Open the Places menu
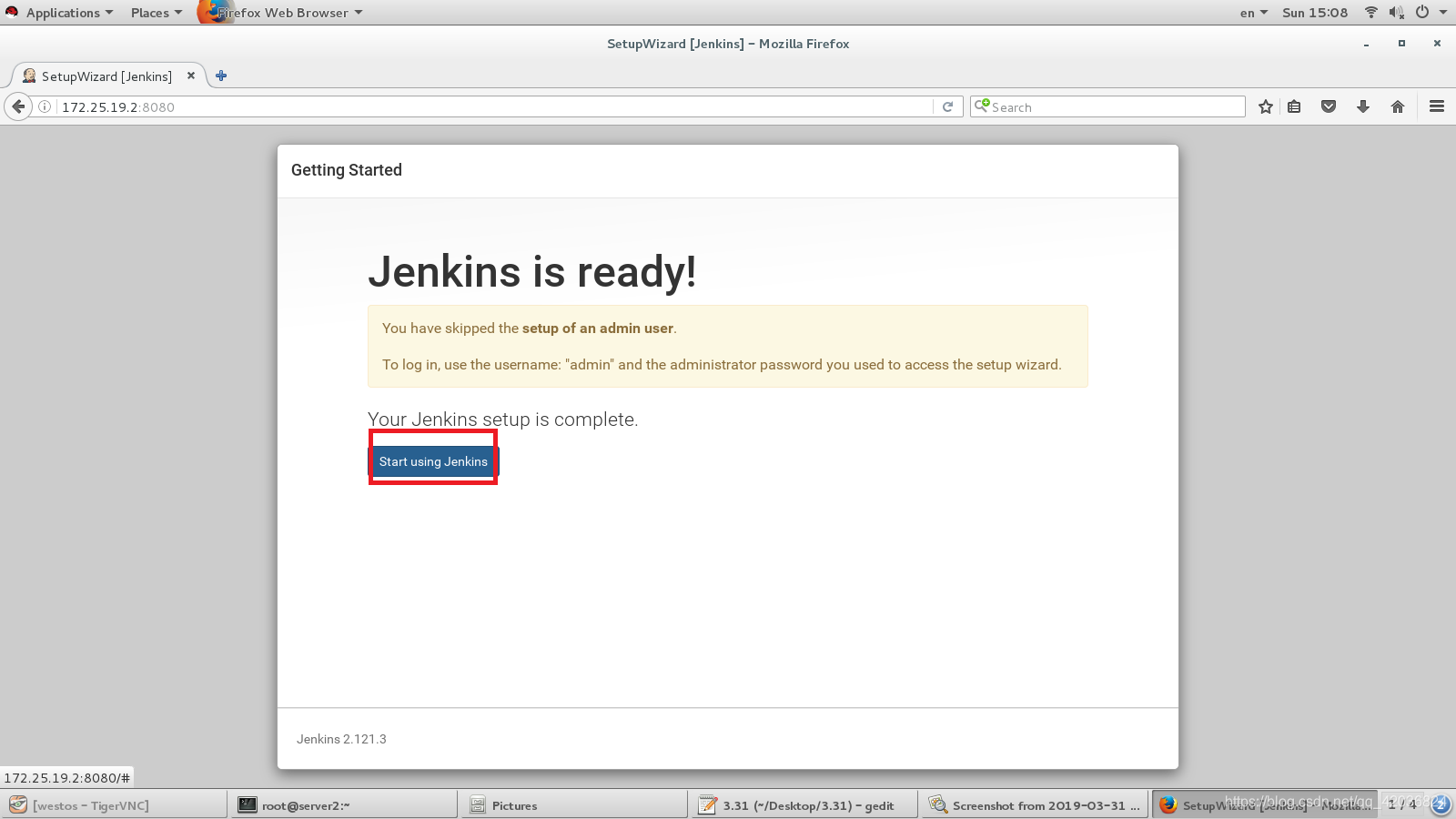1456x819 pixels. coord(156,13)
